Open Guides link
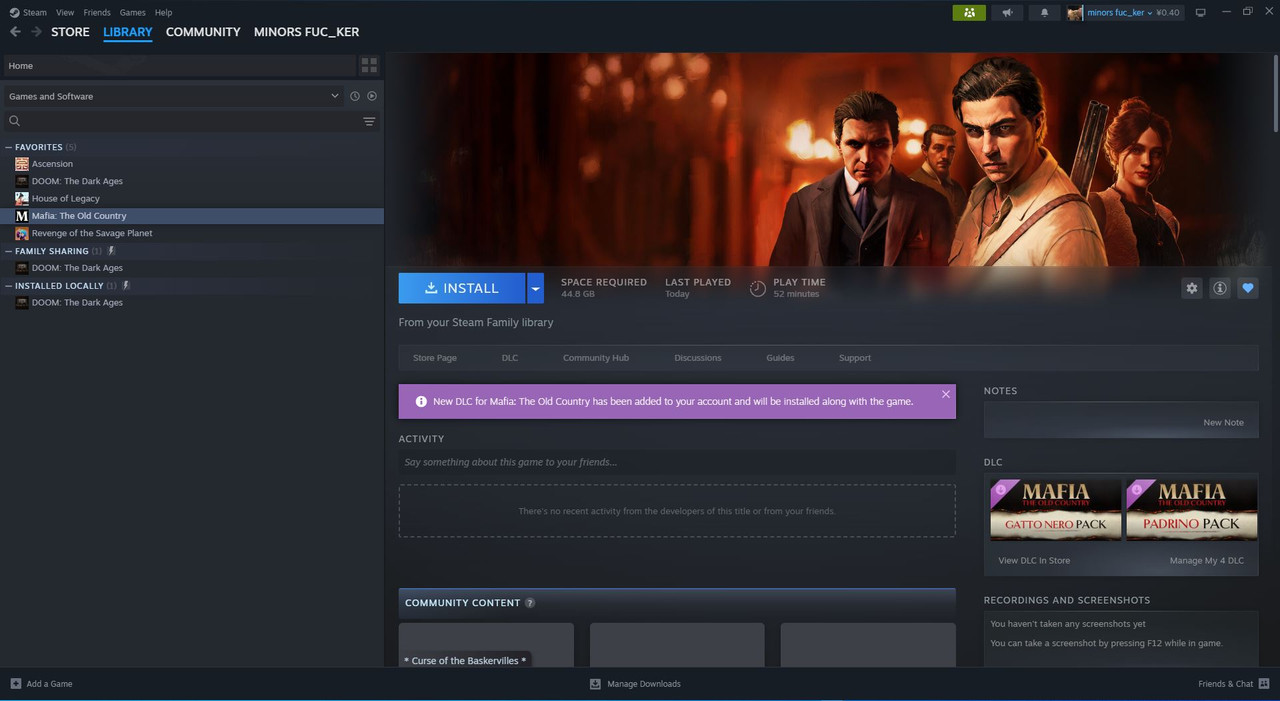Viewport: 1280px width, 701px height. point(780,358)
